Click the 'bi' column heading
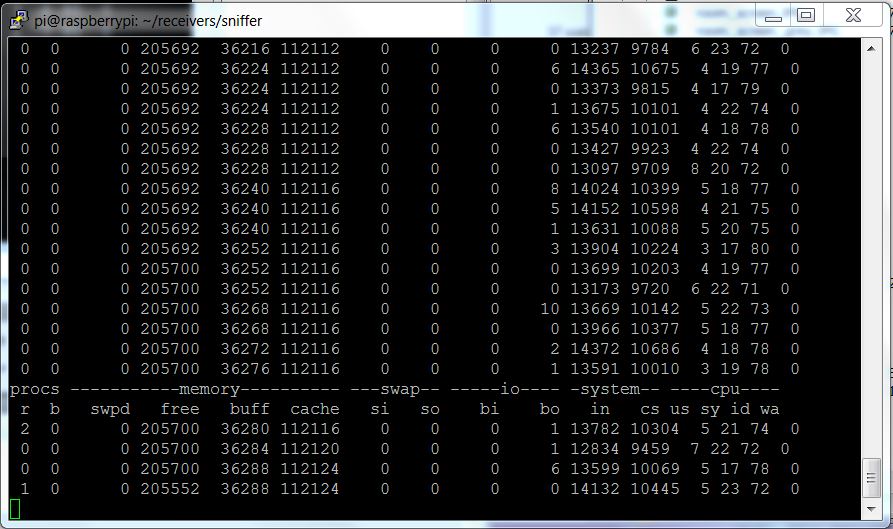This screenshot has width=893, height=529. pos(490,409)
